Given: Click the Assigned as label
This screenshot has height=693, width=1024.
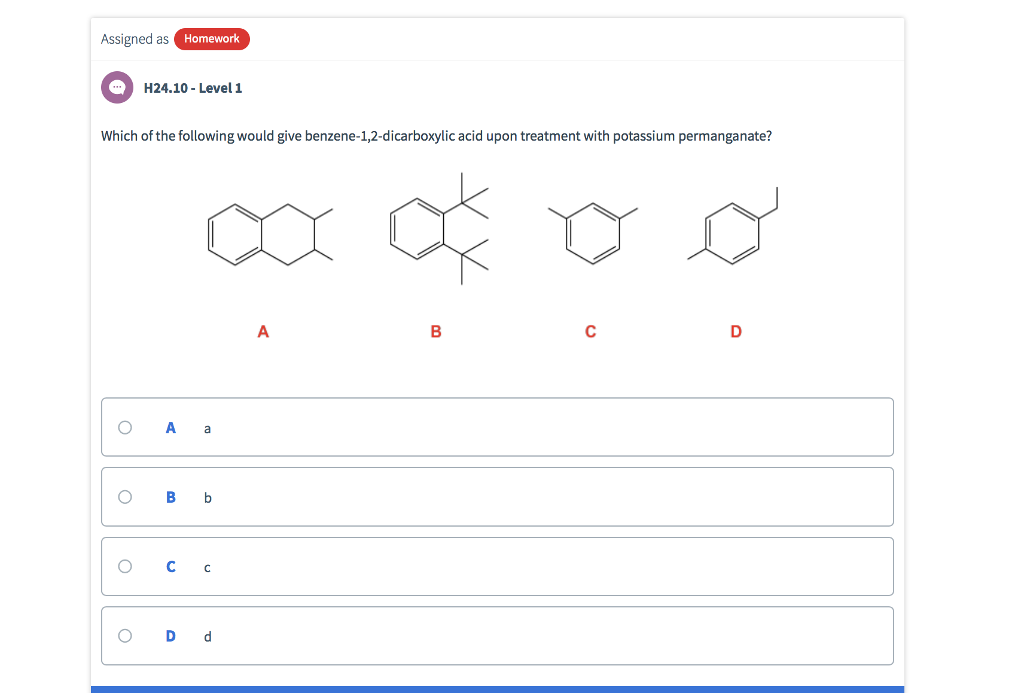Looking at the screenshot, I should tap(134, 39).
